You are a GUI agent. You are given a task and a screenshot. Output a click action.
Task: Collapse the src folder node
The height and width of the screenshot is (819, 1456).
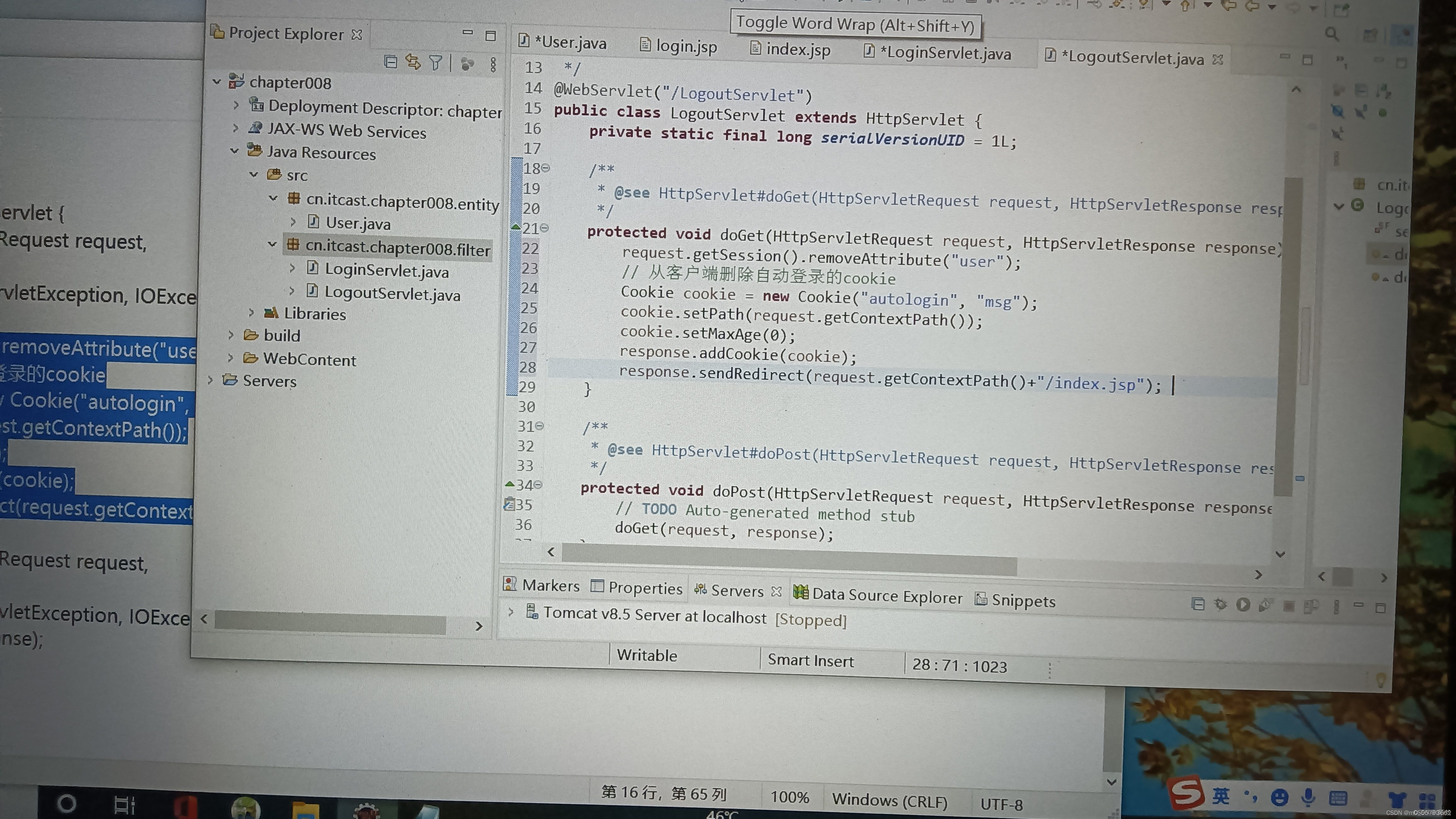pos(254,174)
